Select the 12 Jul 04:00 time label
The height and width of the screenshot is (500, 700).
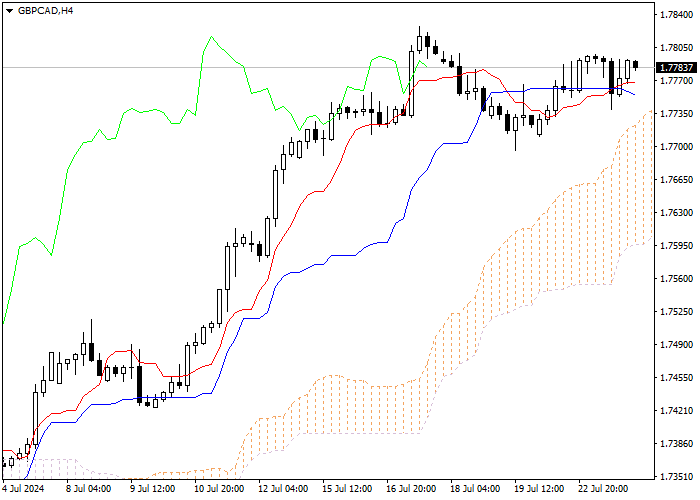pos(283,489)
